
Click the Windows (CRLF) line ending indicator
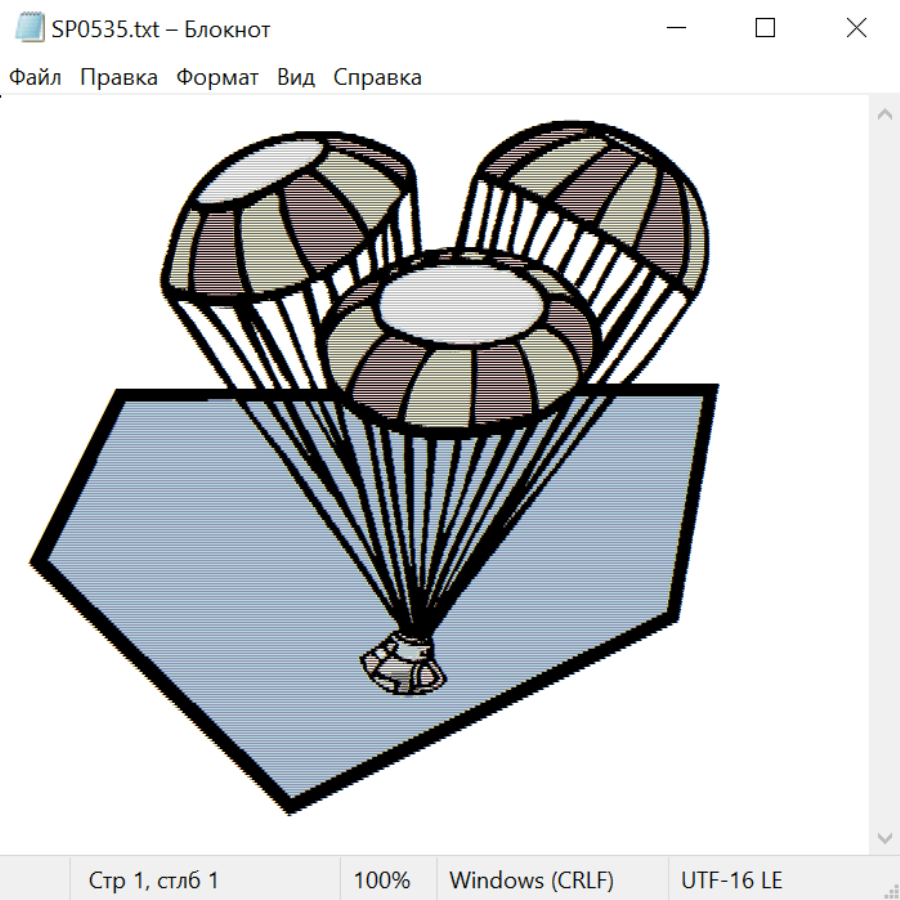point(531,880)
